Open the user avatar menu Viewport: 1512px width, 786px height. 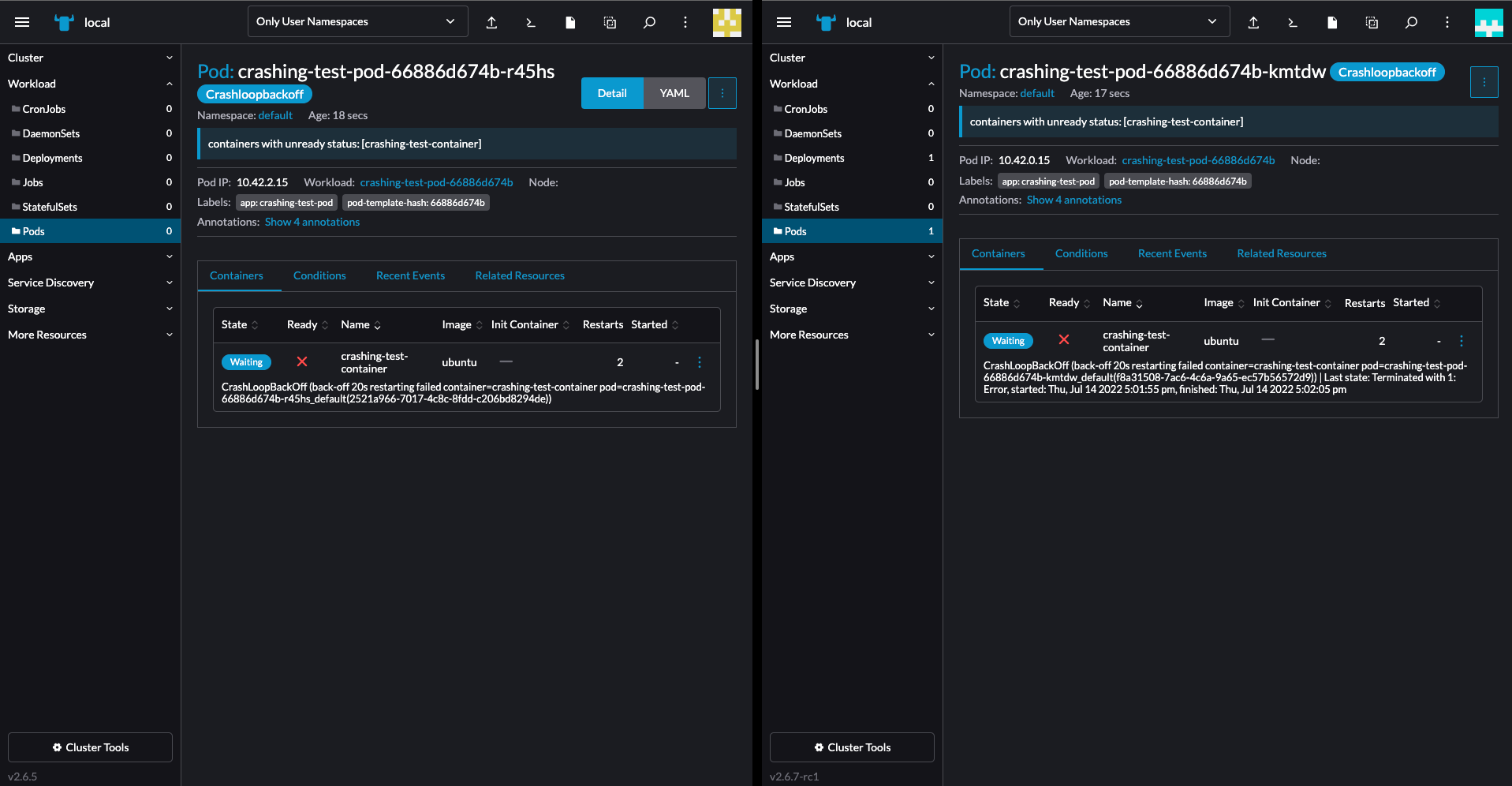tap(726, 22)
